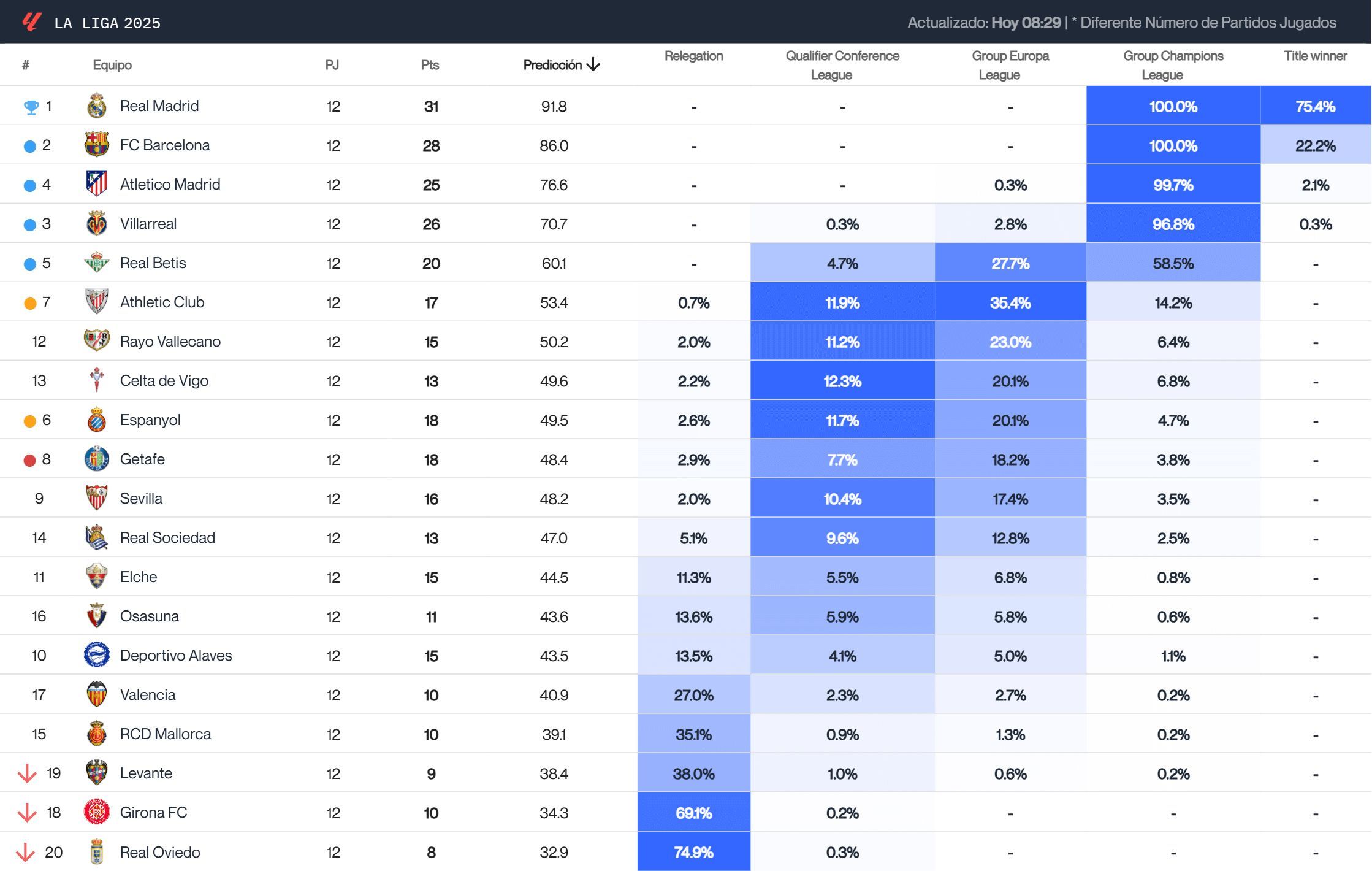Select the Villarreal club crest
Screen dimensions: 1372x871
pyautogui.click(x=96, y=223)
